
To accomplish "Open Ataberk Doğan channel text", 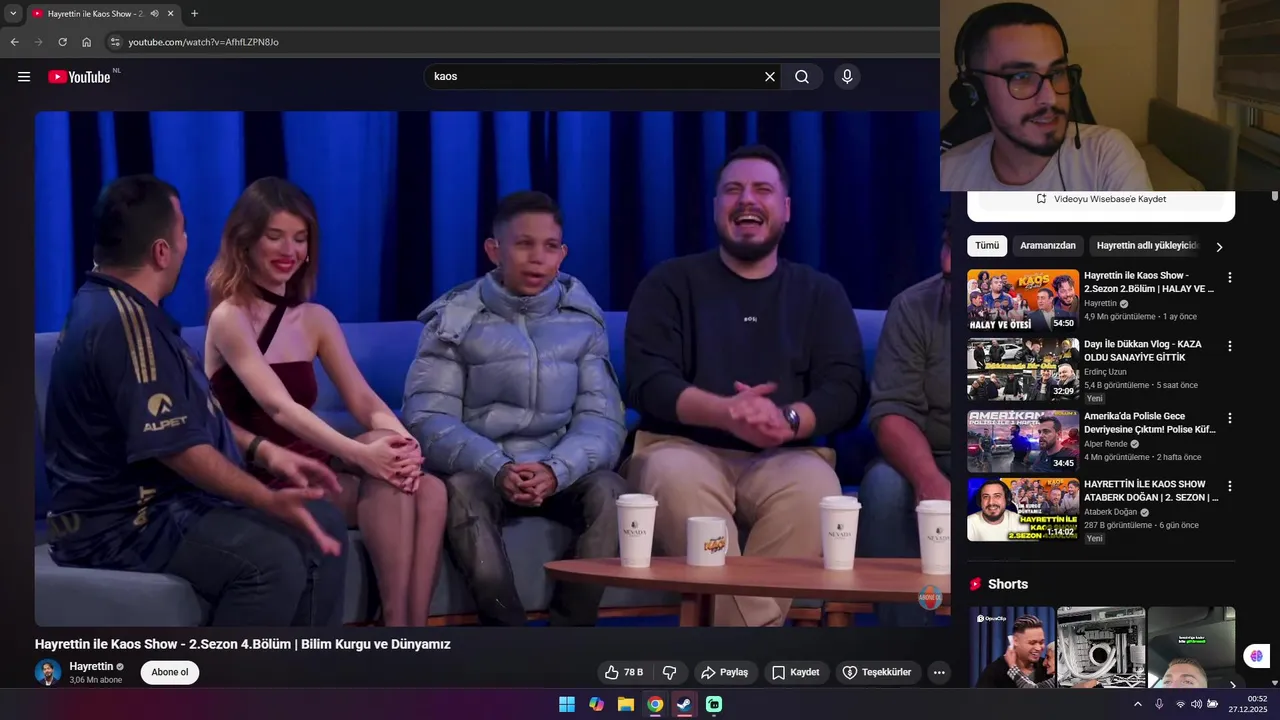I will (1110, 512).
